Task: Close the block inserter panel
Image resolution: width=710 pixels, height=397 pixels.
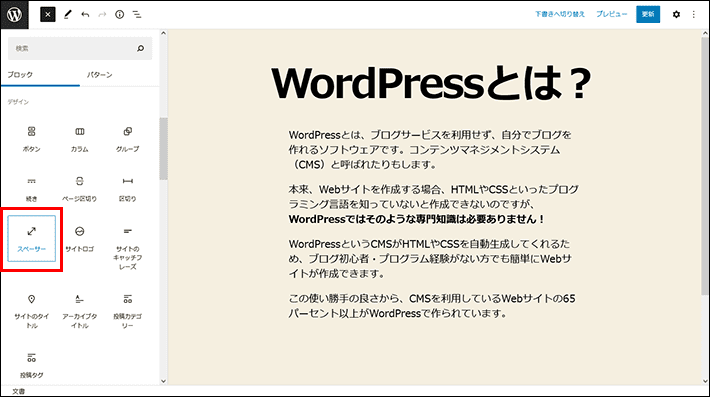Action: coord(48,14)
